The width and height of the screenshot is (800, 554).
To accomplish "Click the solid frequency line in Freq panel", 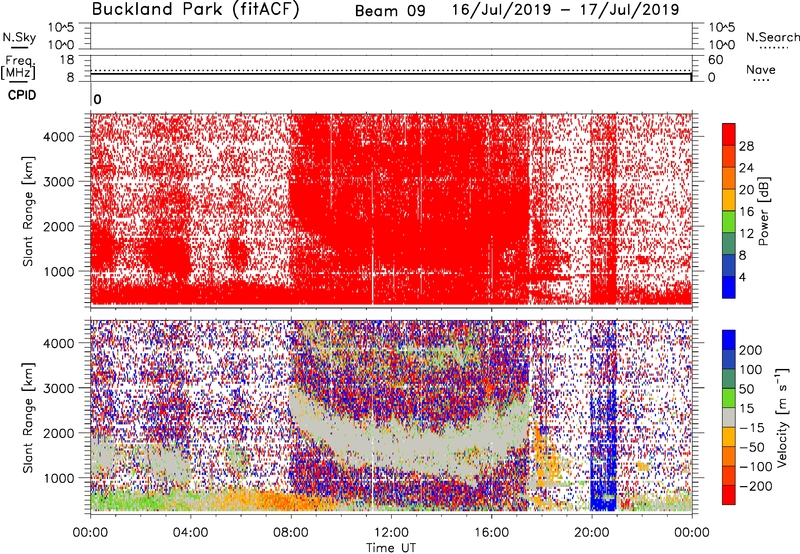I will tap(391, 74).
